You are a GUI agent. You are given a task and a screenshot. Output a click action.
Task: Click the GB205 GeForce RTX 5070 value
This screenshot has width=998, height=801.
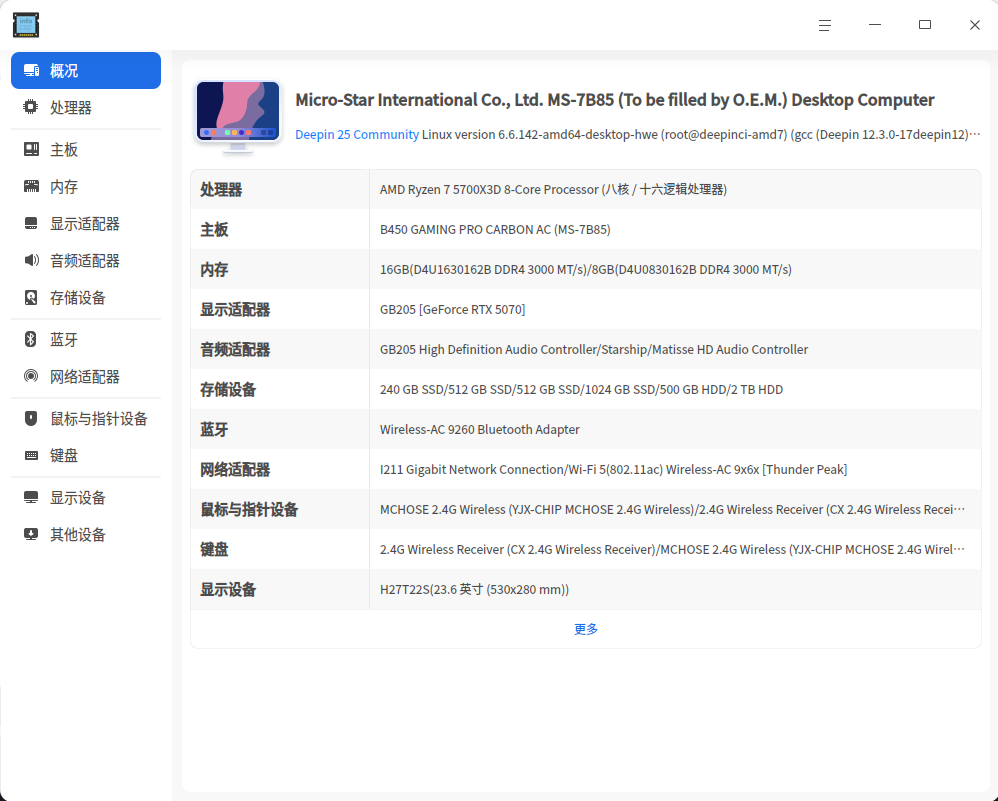453,309
